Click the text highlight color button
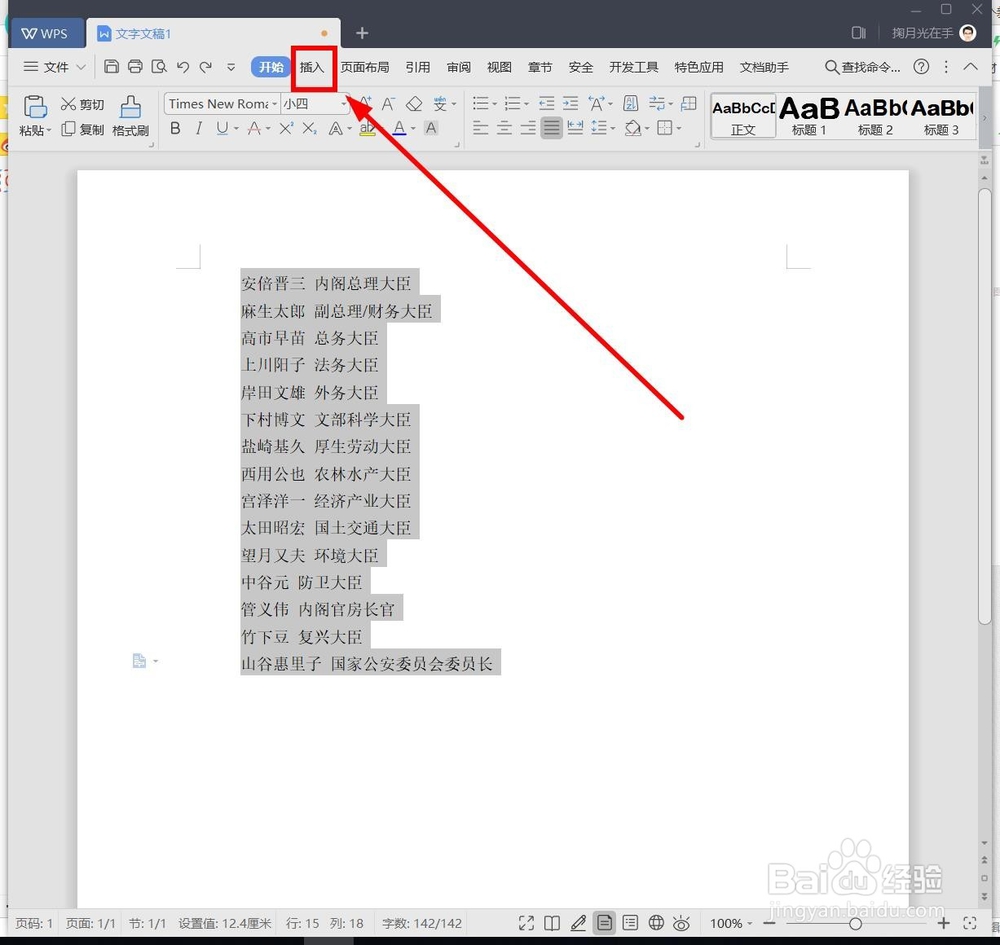This screenshot has width=1000, height=945. coord(367,129)
